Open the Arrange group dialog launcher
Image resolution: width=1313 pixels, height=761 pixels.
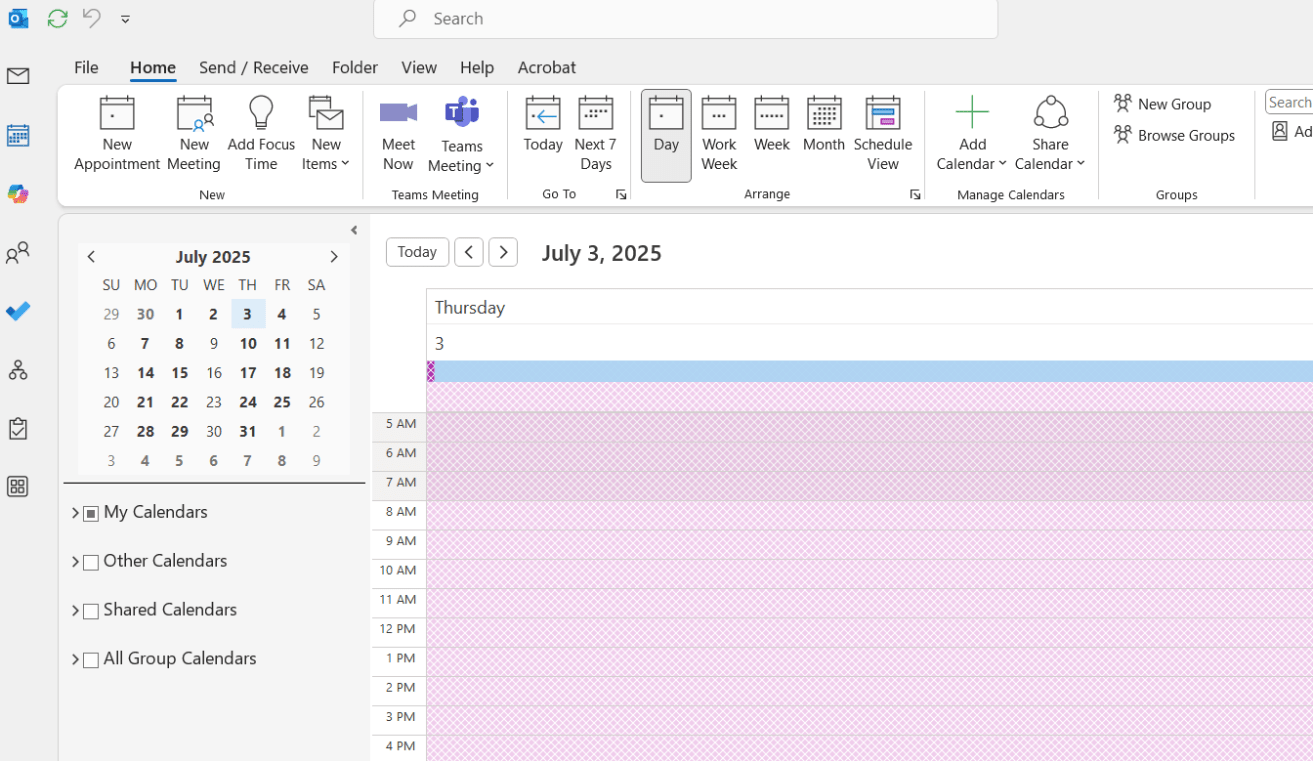(x=915, y=195)
